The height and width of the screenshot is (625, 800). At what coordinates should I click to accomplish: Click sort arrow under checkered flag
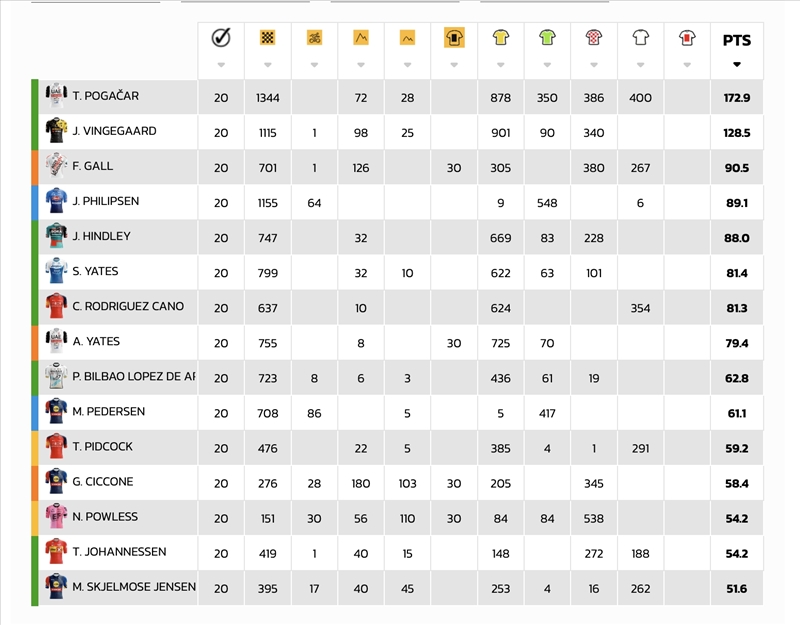(x=268, y=64)
